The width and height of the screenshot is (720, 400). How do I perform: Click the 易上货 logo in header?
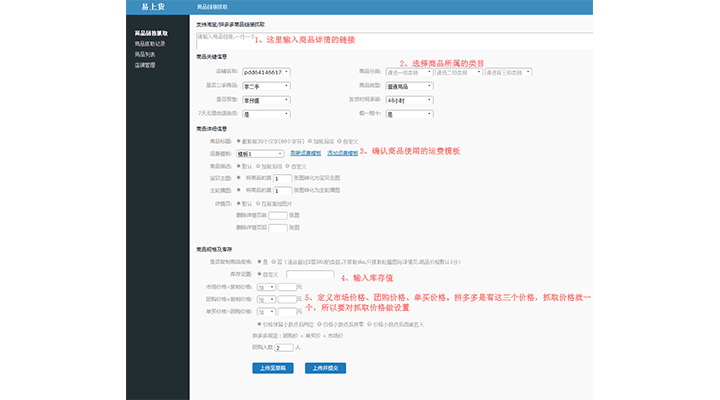(153, 7)
